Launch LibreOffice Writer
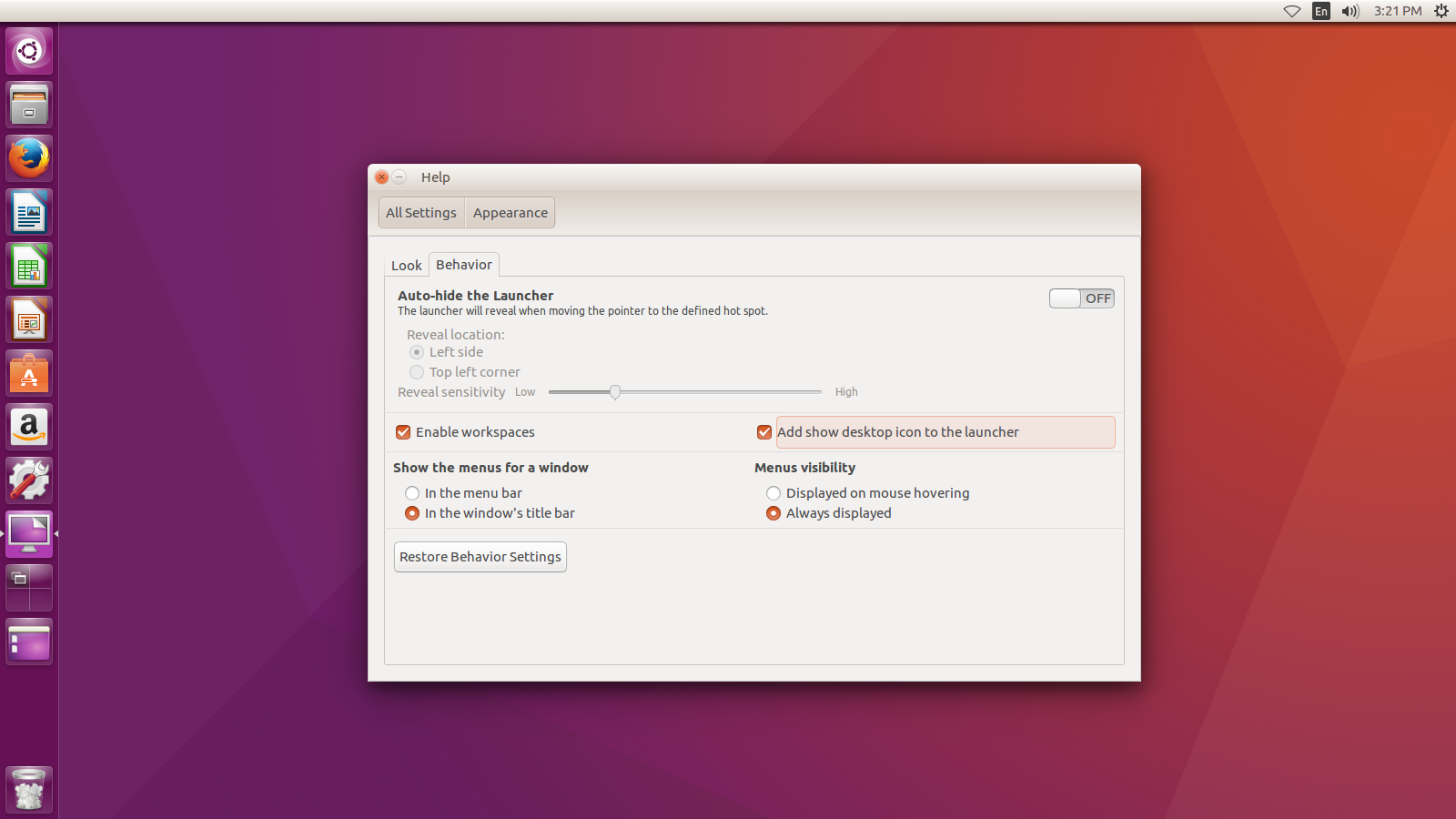1456x819 pixels. click(29, 212)
